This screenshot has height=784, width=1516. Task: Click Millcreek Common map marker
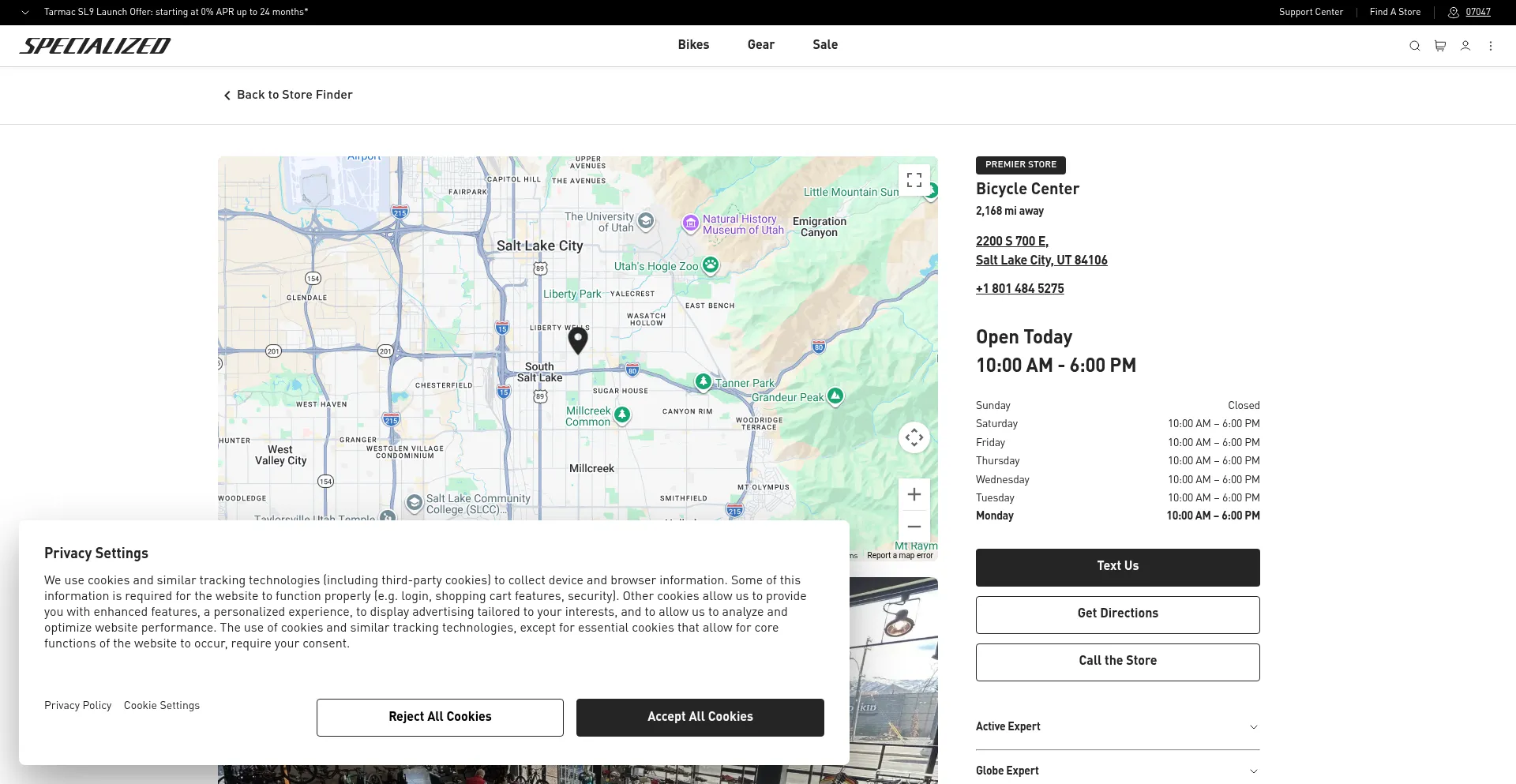(x=622, y=415)
